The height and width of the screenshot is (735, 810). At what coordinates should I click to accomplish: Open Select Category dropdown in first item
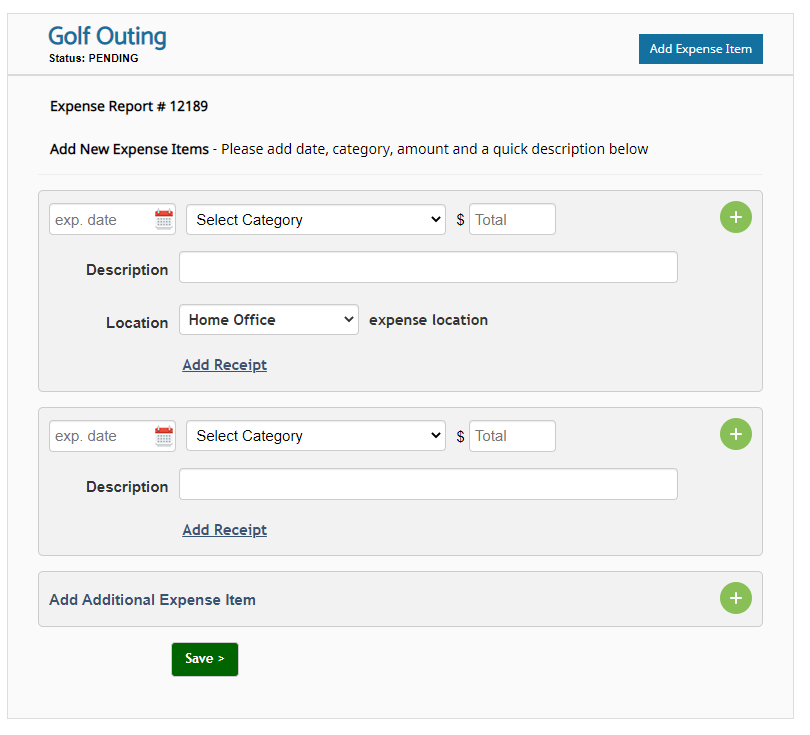(316, 220)
